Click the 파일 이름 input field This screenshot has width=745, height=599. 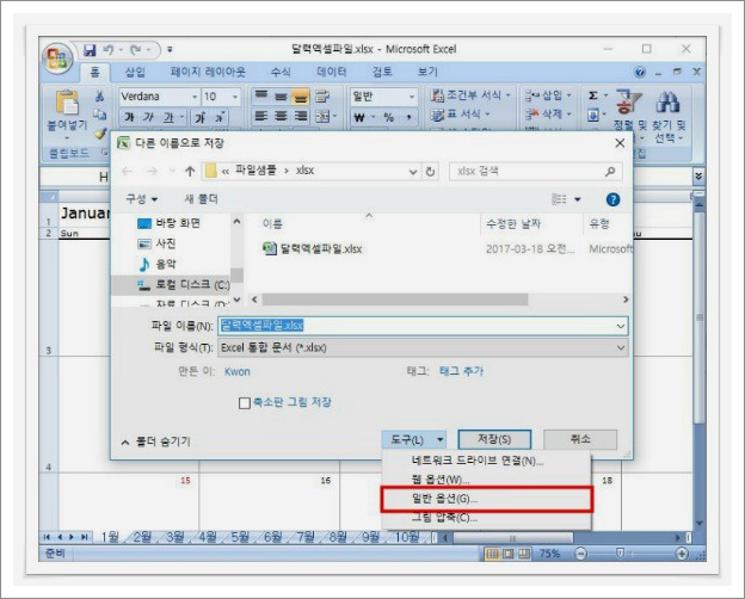click(423, 326)
